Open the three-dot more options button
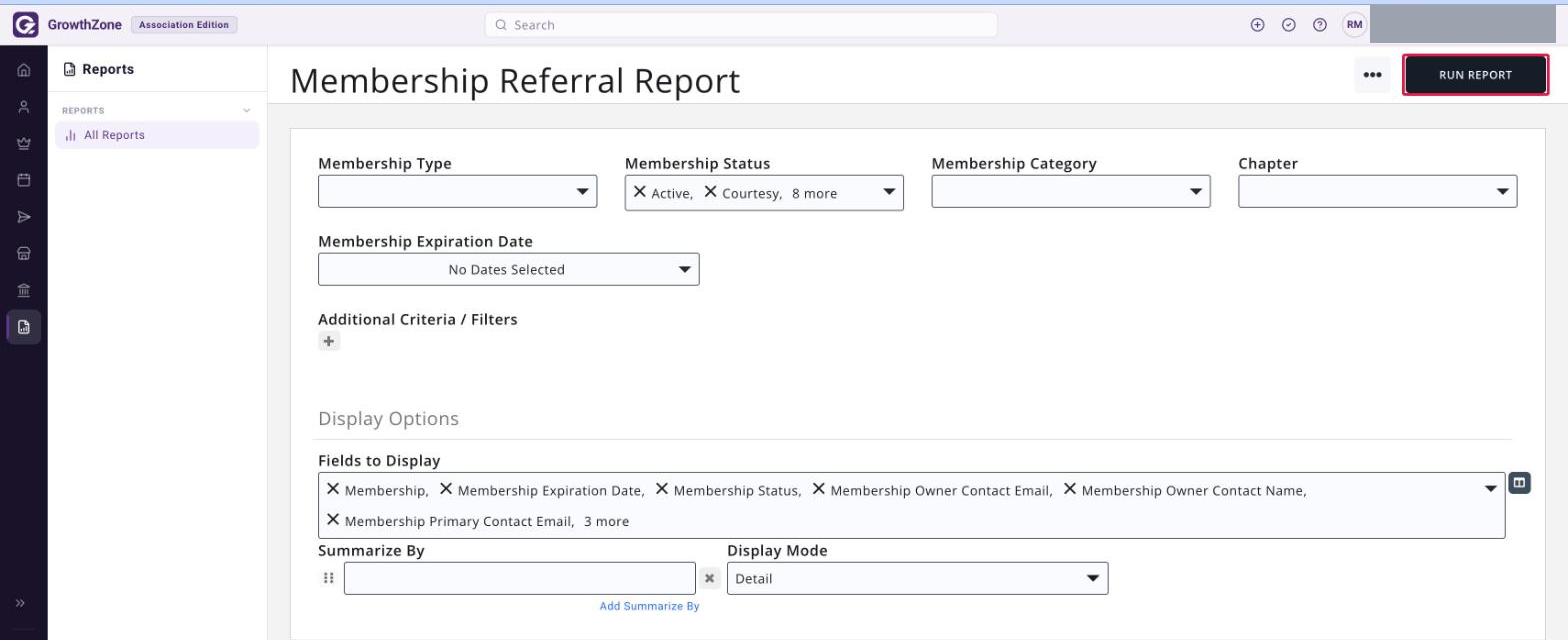The image size is (1568, 640). tap(1372, 75)
